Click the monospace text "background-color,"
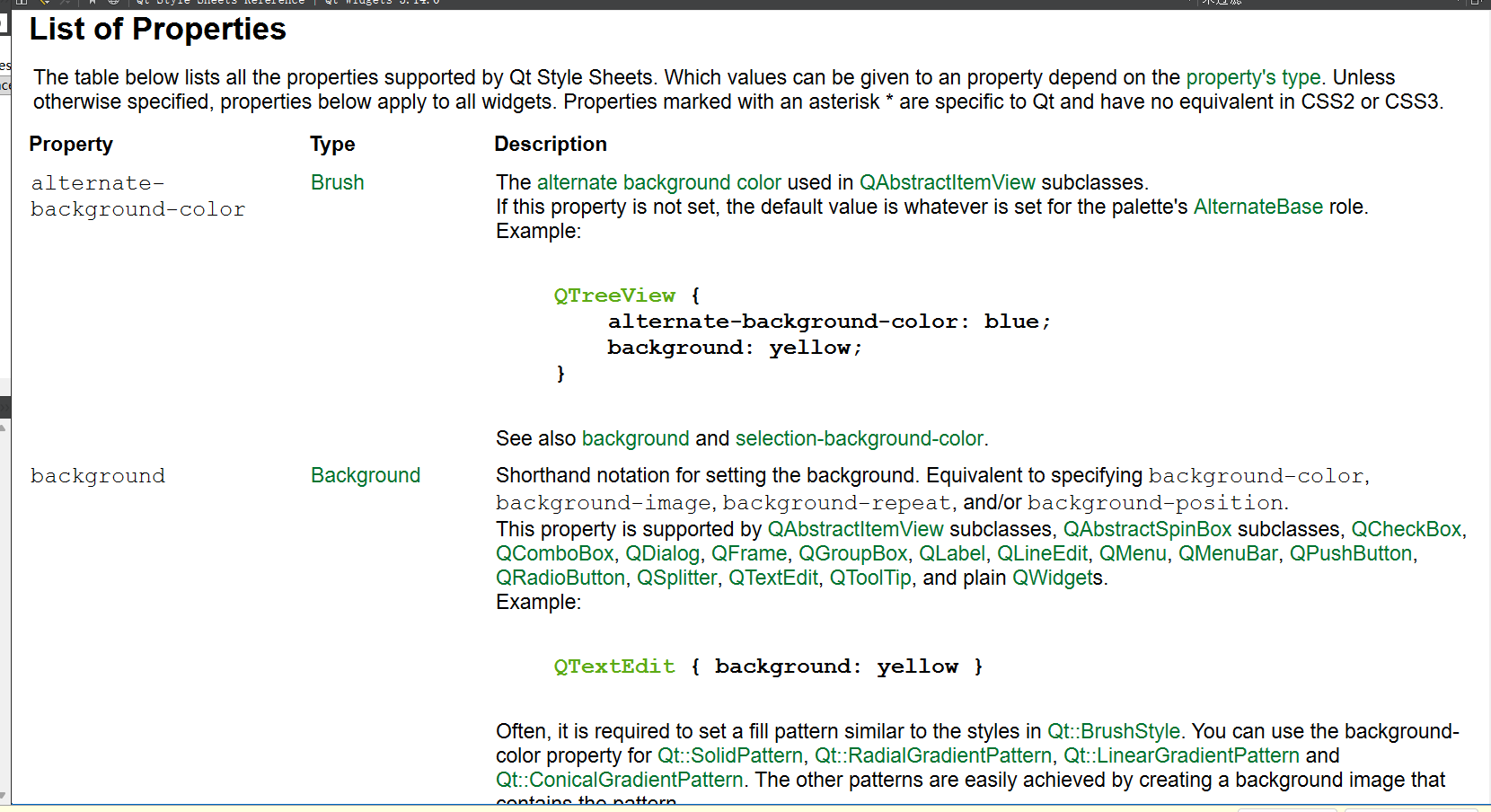1491x812 pixels. tap(1259, 476)
